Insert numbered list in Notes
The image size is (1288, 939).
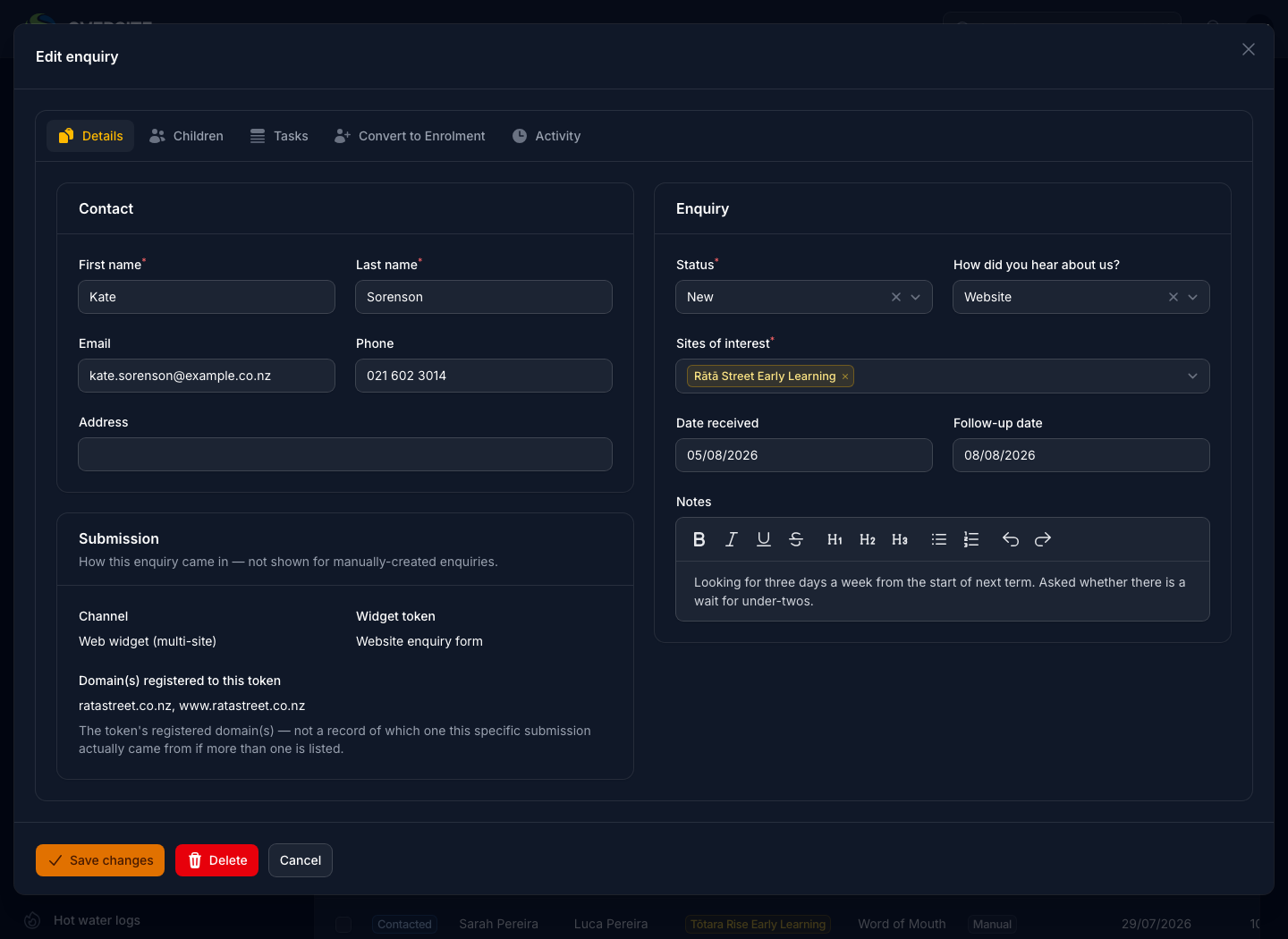point(971,539)
